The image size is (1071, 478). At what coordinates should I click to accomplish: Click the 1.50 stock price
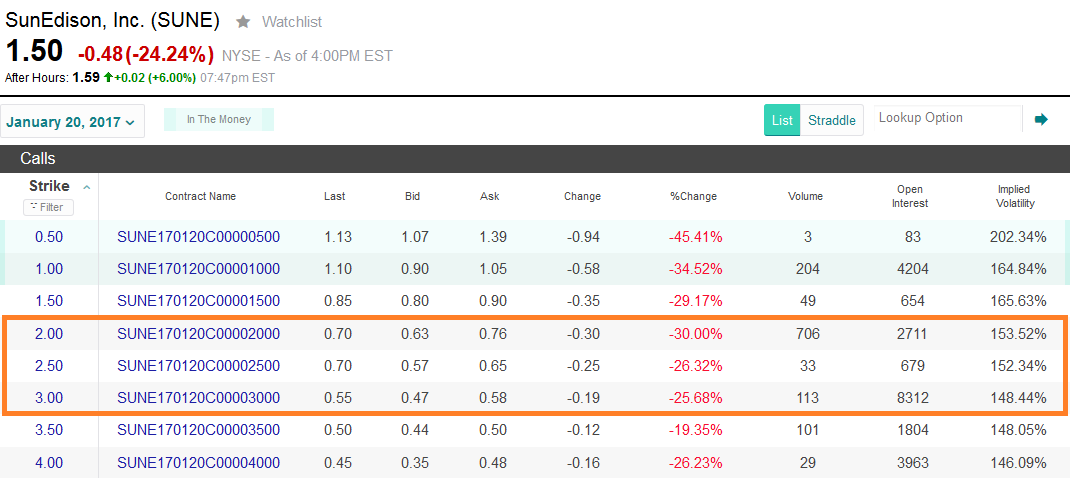(x=34, y=52)
